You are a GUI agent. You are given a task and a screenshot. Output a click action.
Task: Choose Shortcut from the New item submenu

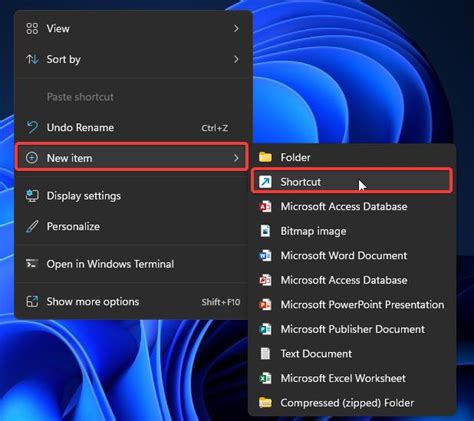pyautogui.click(x=352, y=181)
